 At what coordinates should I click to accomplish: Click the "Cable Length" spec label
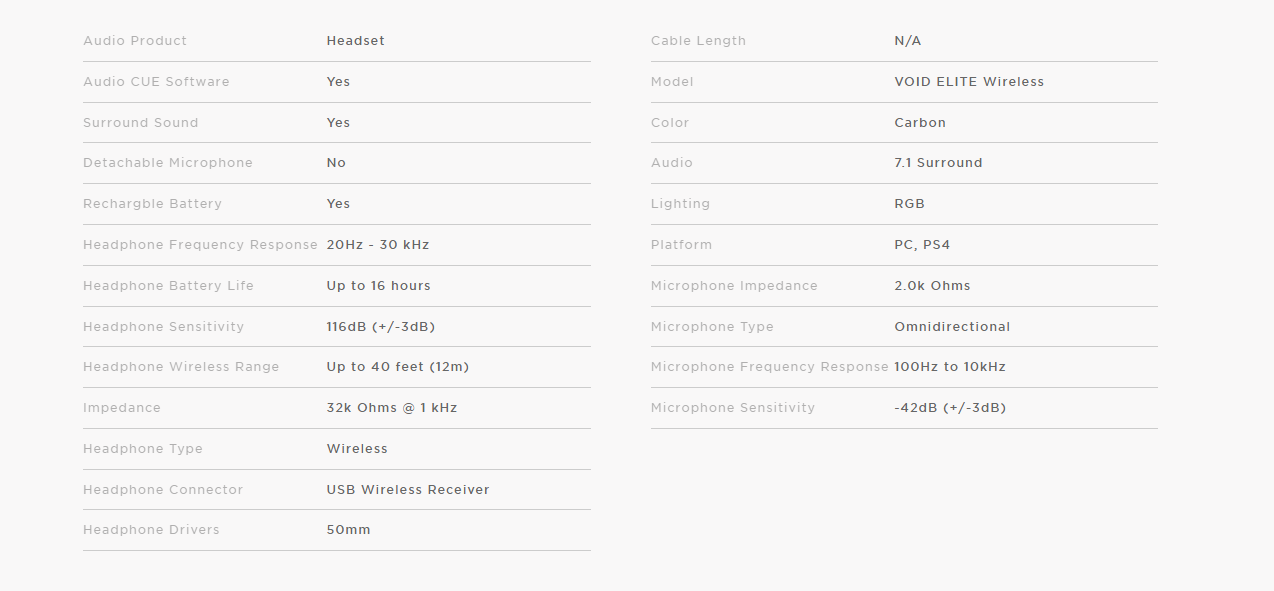click(x=698, y=41)
